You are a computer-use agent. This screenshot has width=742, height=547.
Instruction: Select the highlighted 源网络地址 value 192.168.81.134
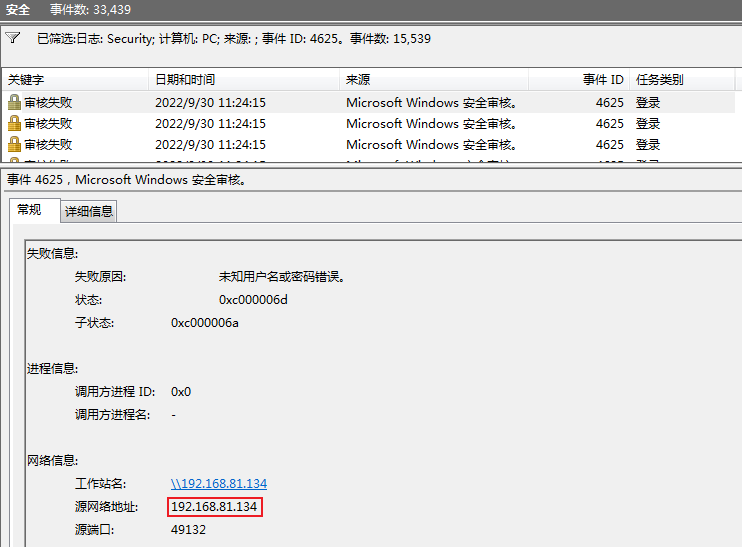tap(214, 507)
